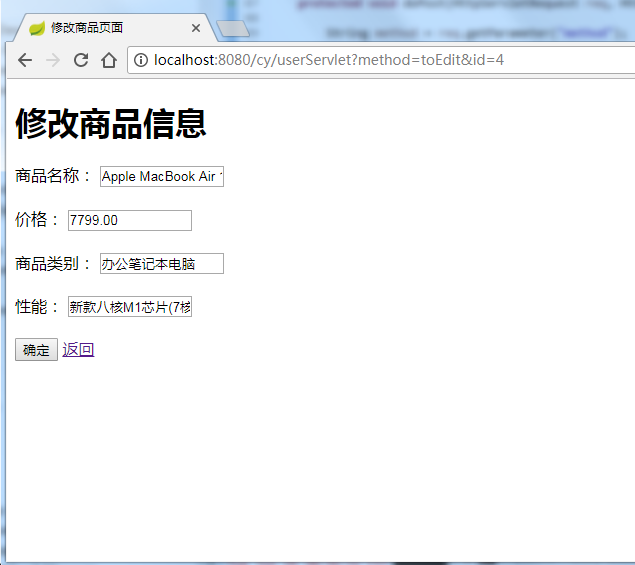The width and height of the screenshot is (635, 565).
Task: Click the 性能 field with 新款八核M1芯片
Action: [130, 307]
